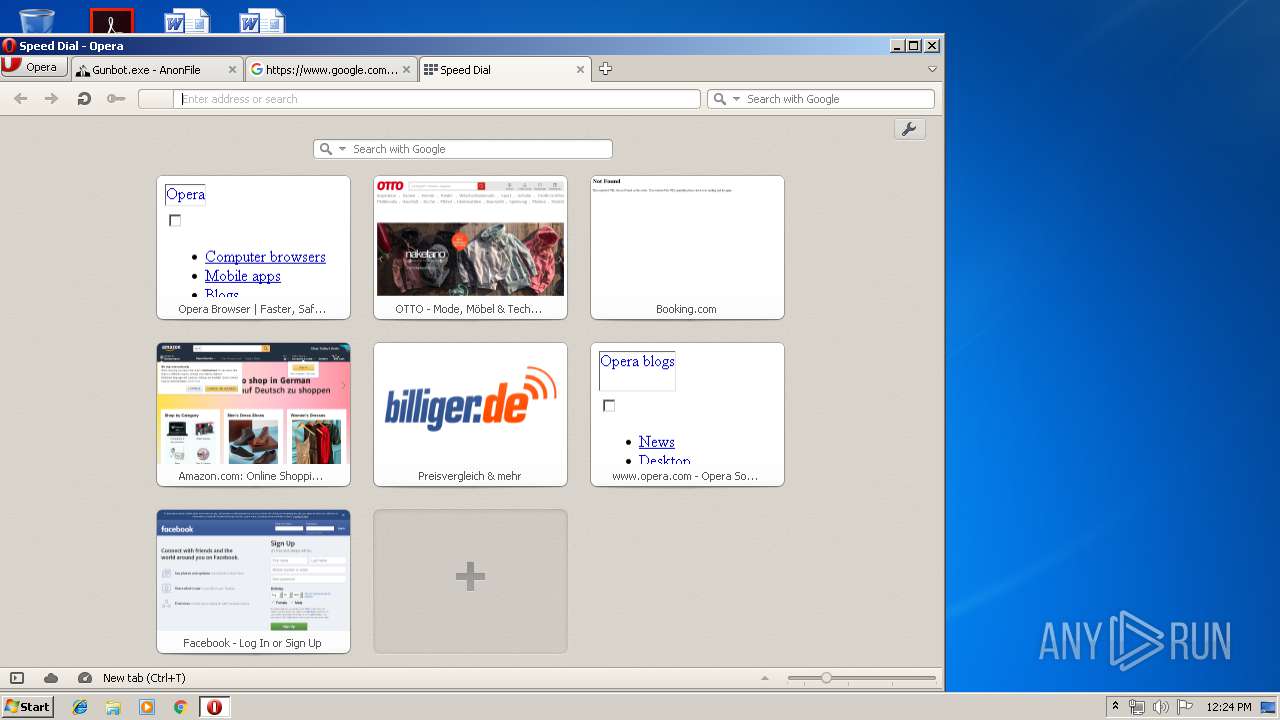The image size is (1280, 720).
Task: Open the Windows Start menu
Action: tap(27, 707)
